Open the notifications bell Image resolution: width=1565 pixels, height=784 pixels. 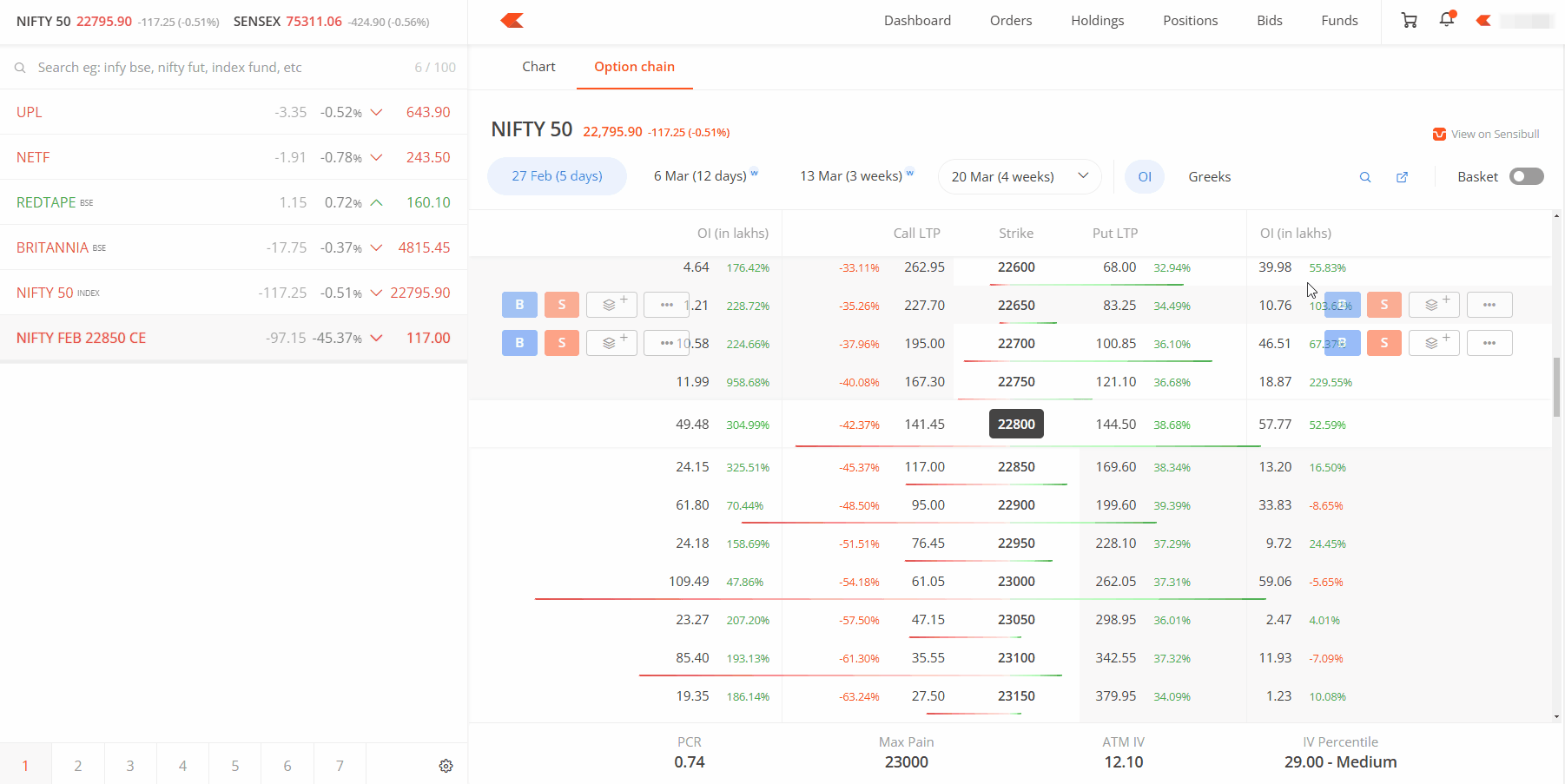pos(1447,19)
